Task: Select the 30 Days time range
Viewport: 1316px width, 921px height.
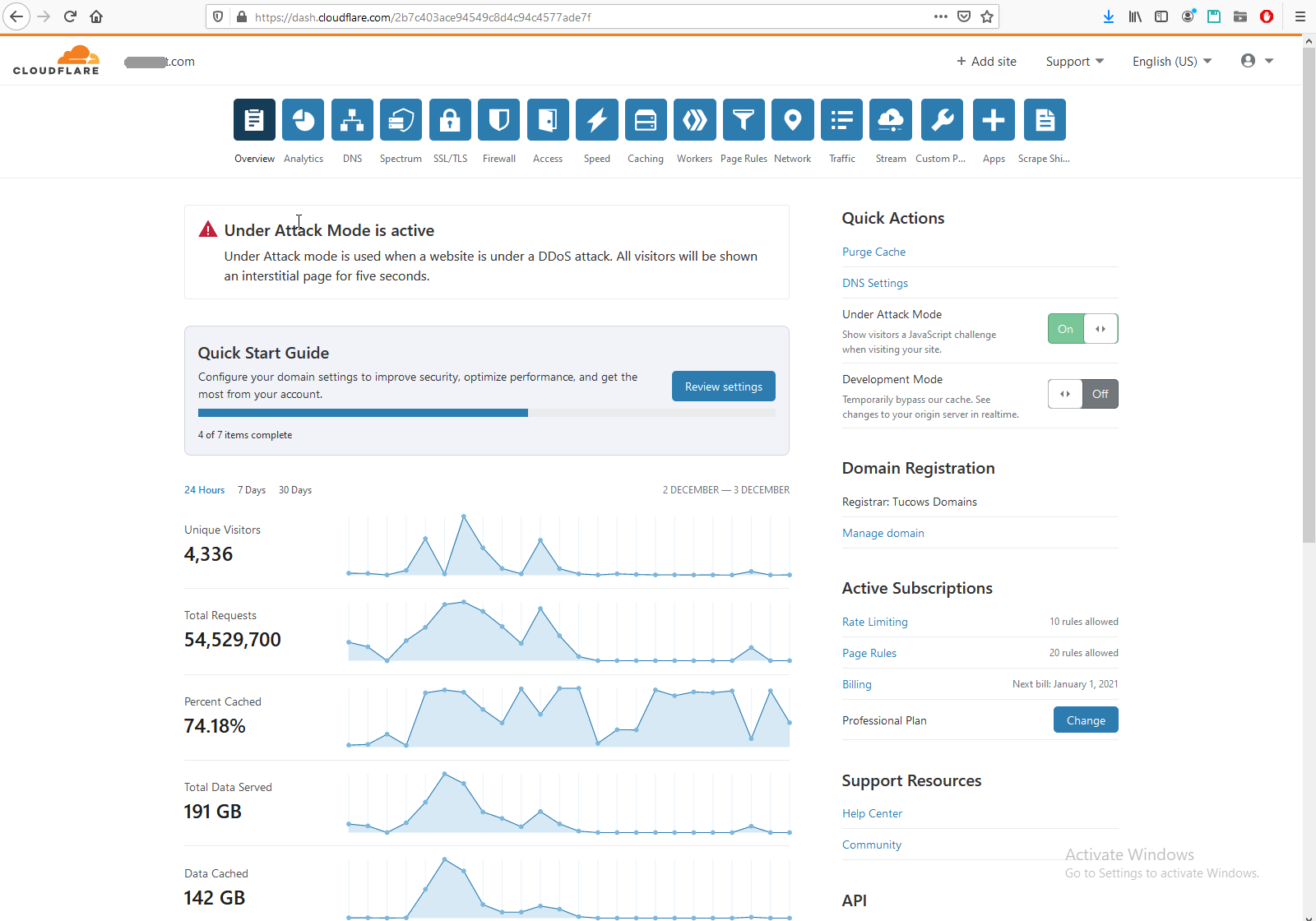Action: [295, 490]
